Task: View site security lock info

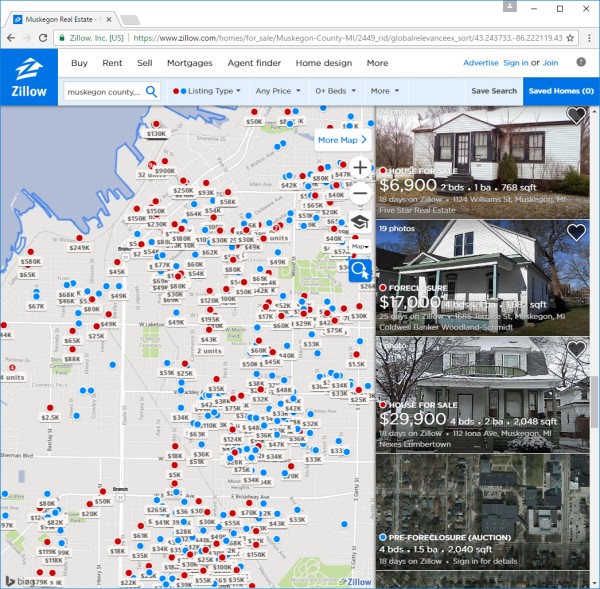Action: tap(62, 38)
